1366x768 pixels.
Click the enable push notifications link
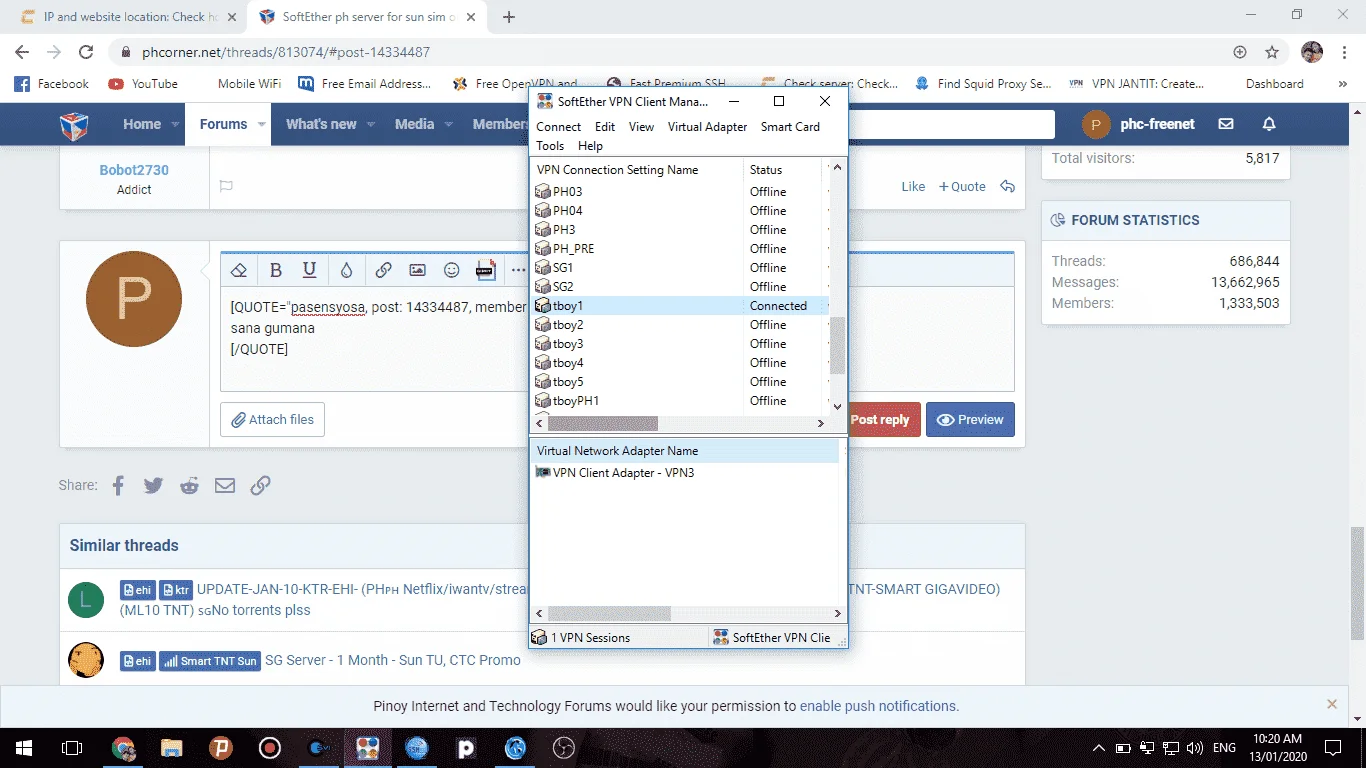pos(879,706)
